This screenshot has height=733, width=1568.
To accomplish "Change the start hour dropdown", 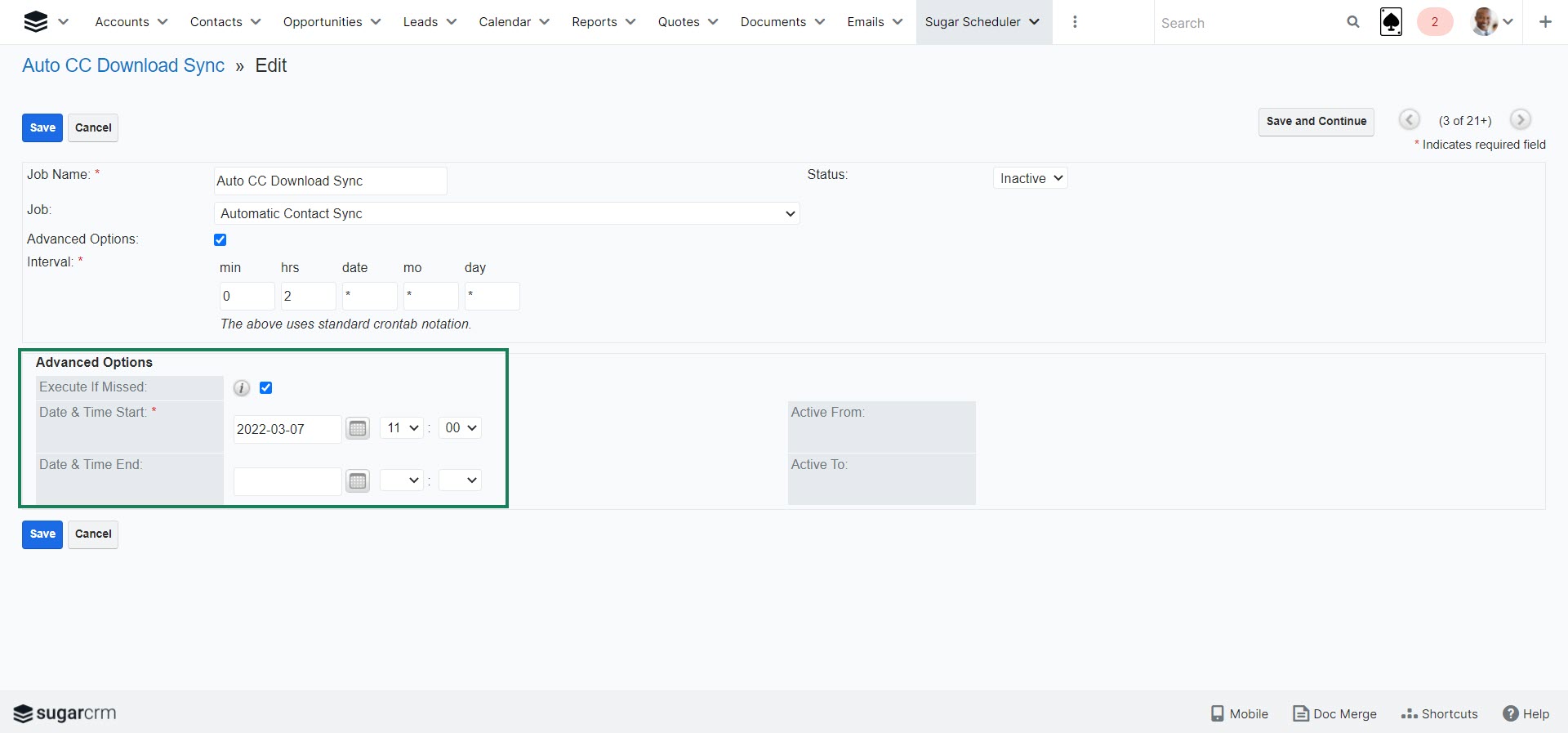I will (402, 428).
